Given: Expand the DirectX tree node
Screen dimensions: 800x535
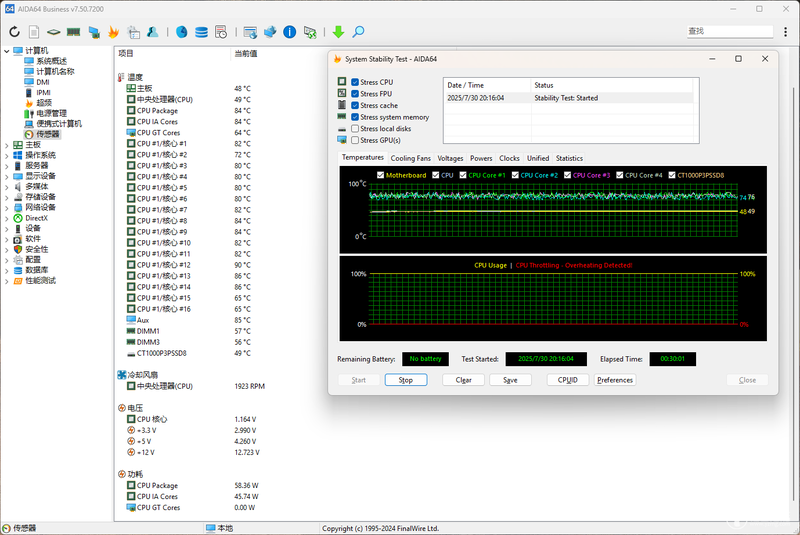Looking at the screenshot, I should tap(7, 218).
